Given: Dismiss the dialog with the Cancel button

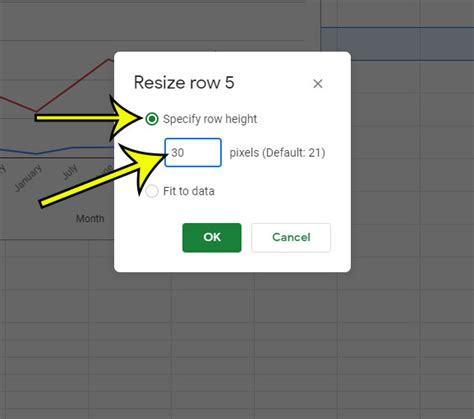Looking at the screenshot, I should pos(291,237).
